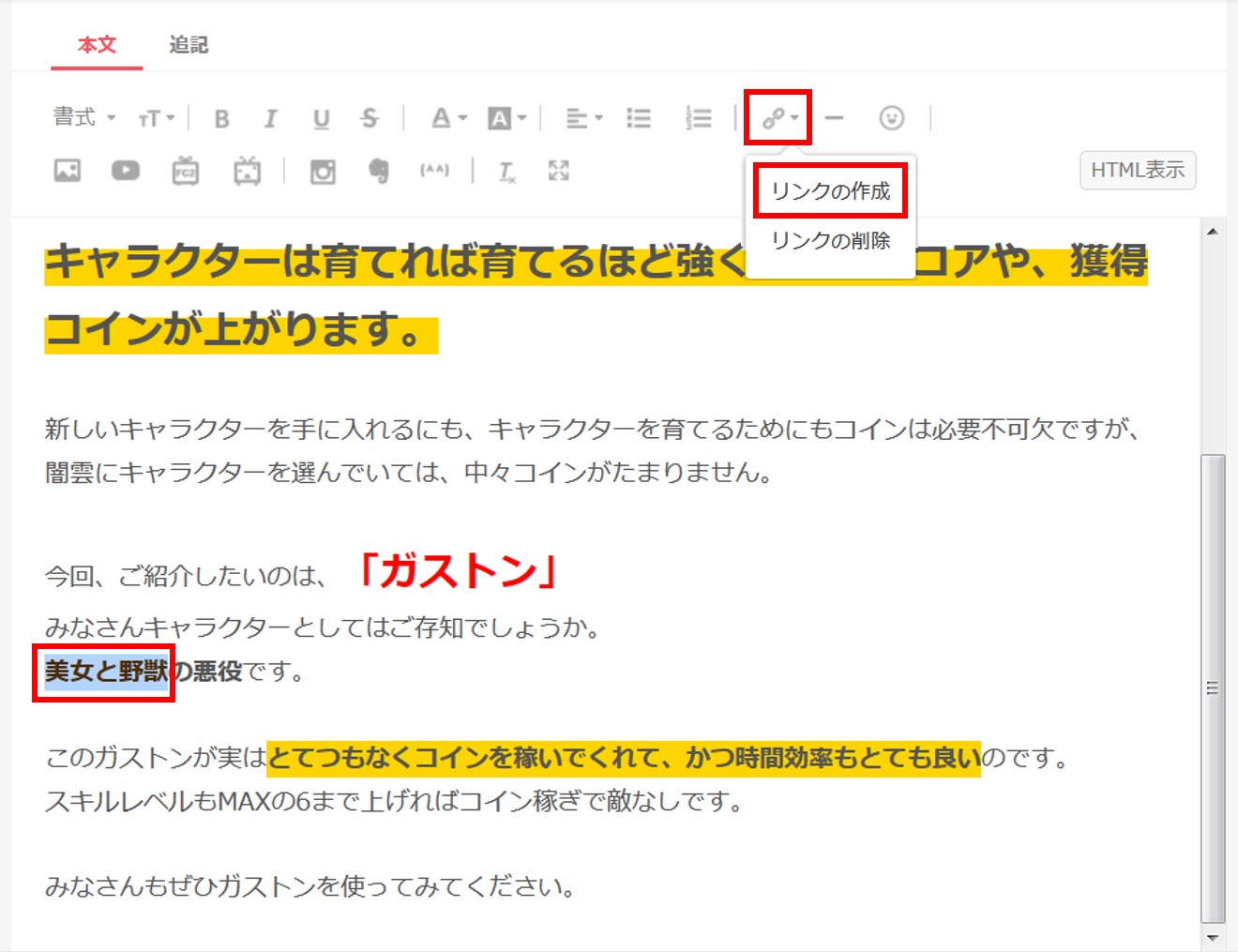
Task: Insert an image from the toolbar
Action: (x=68, y=171)
